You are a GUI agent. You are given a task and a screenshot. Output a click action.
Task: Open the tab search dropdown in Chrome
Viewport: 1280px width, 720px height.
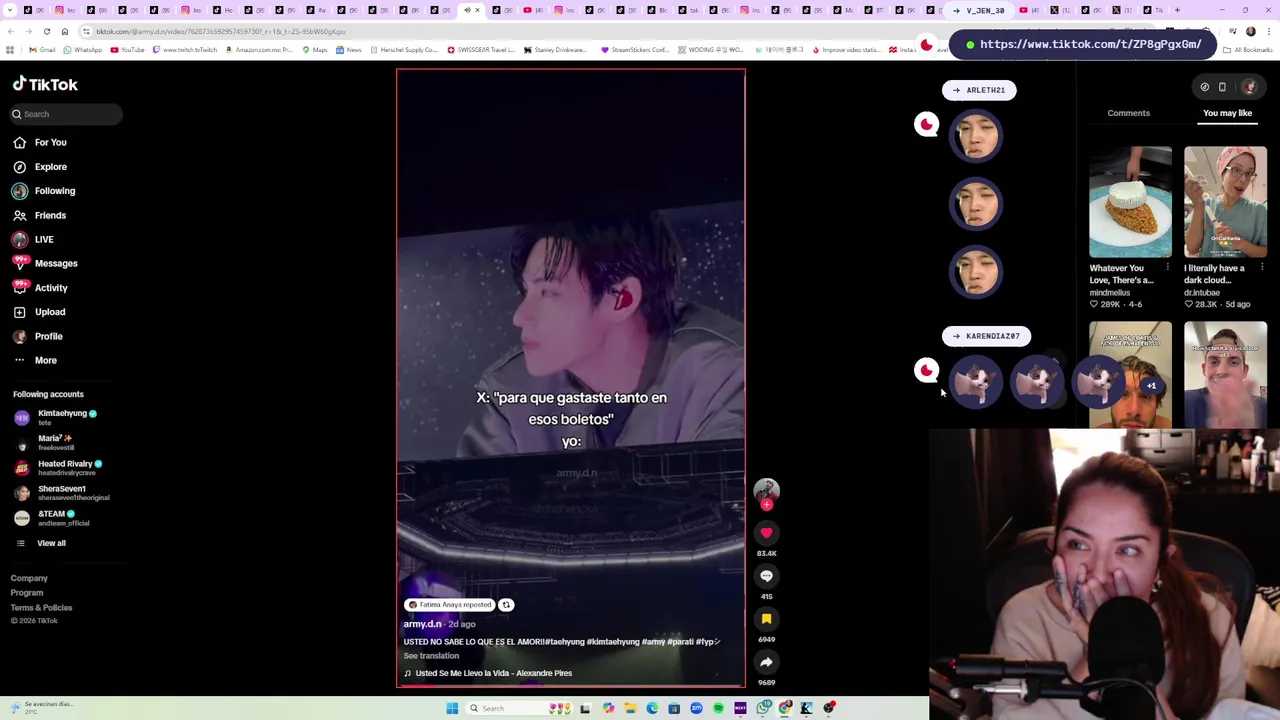[8, 10]
